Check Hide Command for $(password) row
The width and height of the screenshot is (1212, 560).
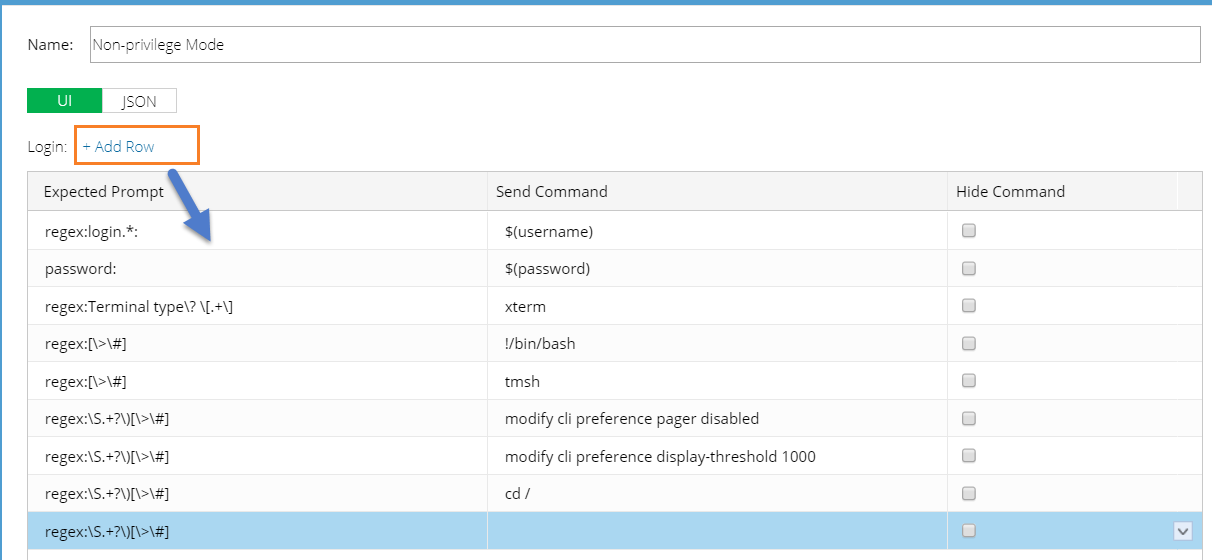tap(968, 268)
